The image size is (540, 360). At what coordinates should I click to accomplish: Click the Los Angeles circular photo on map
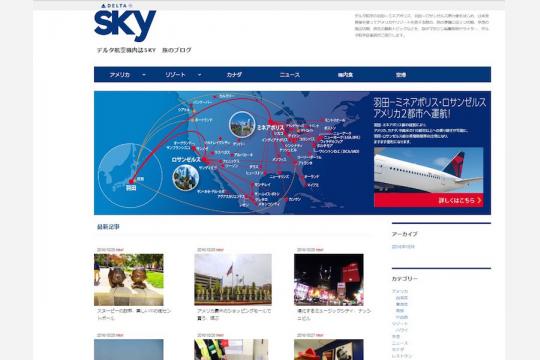coord(186,177)
